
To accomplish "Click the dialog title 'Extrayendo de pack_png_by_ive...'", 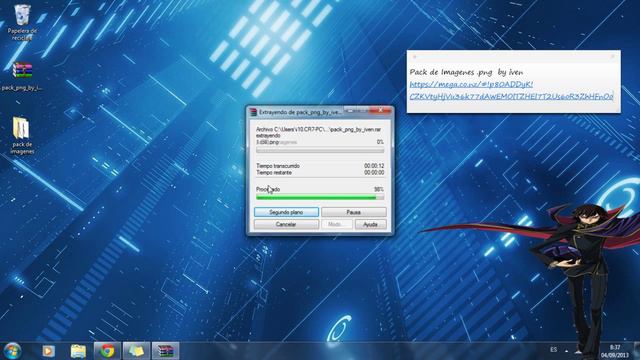I will (x=300, y=112).
